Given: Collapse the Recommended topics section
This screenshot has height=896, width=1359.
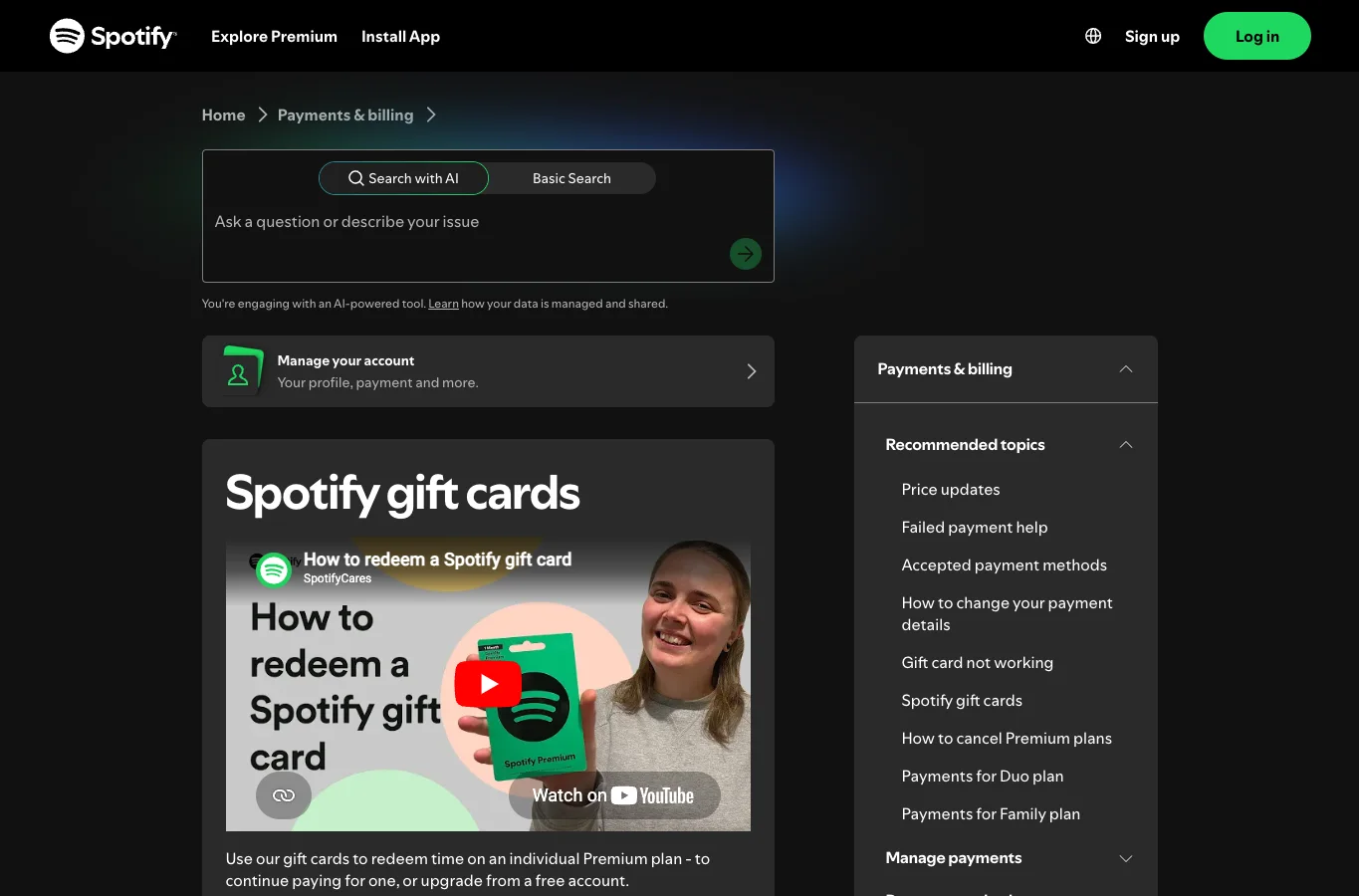Looking at the screenshot, I should point(1010,444).
